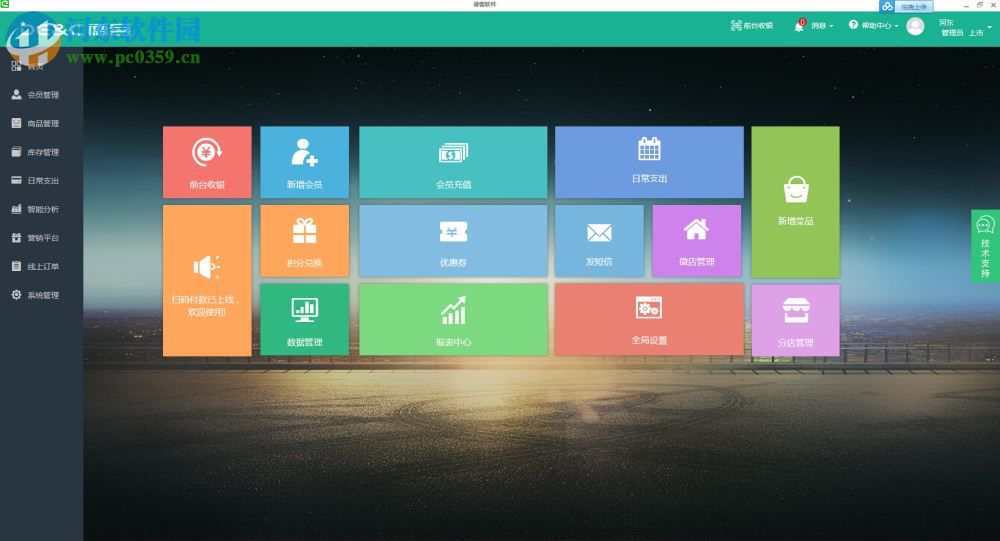Open 技术支持 chat support side tab
Image resolution: width=1000 pixels, height=541 pixels.
click(x=985, y=246)
